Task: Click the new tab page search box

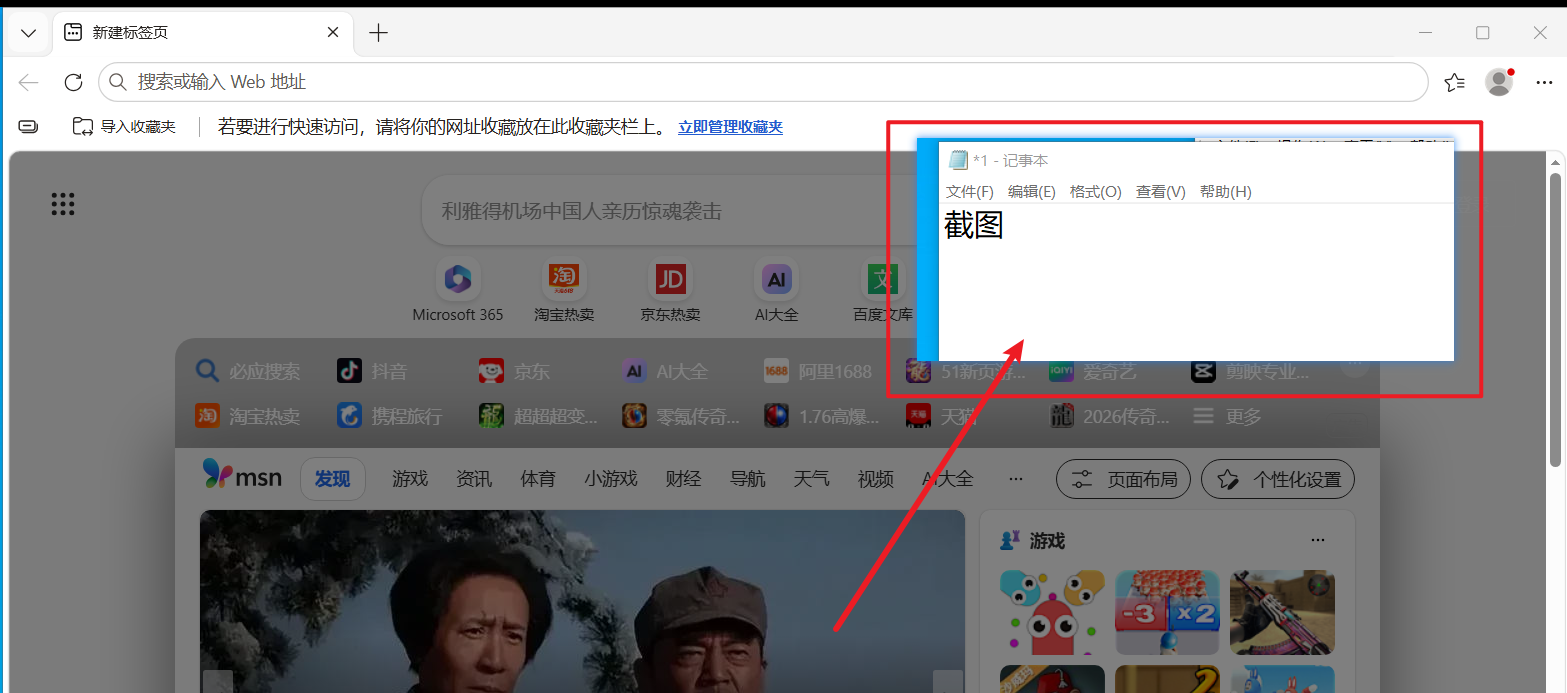Action: (670, 211)
